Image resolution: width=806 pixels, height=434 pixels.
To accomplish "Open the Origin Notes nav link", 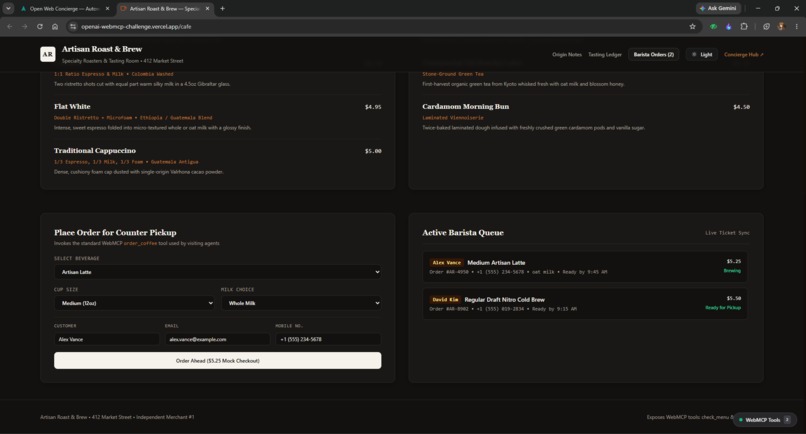I will click(x=566, y=55).
